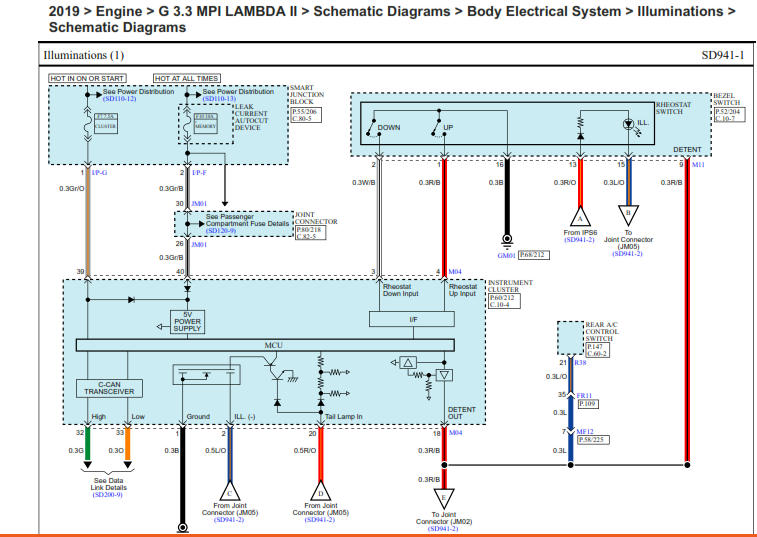Screen dimensions: 757x537
Task: Click the HOT AT ALL TIMES label
Action: 186,78
